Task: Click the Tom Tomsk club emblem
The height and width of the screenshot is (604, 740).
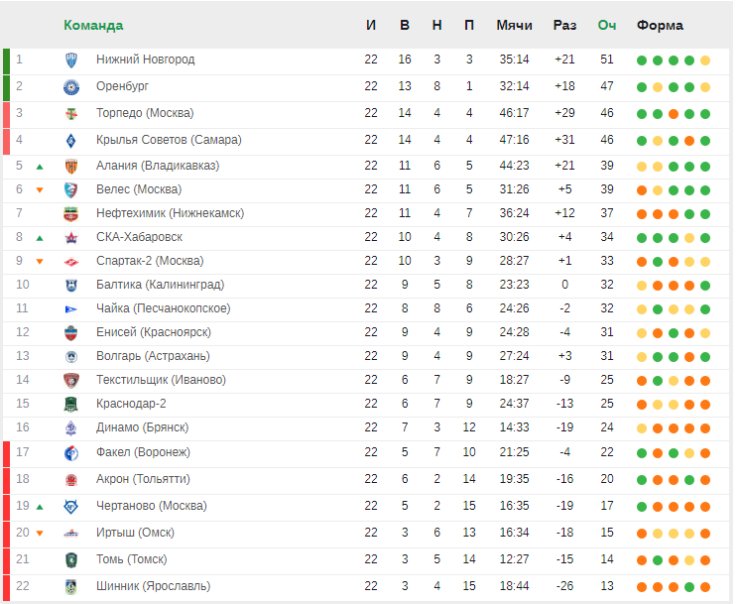Action: point(71,560)
